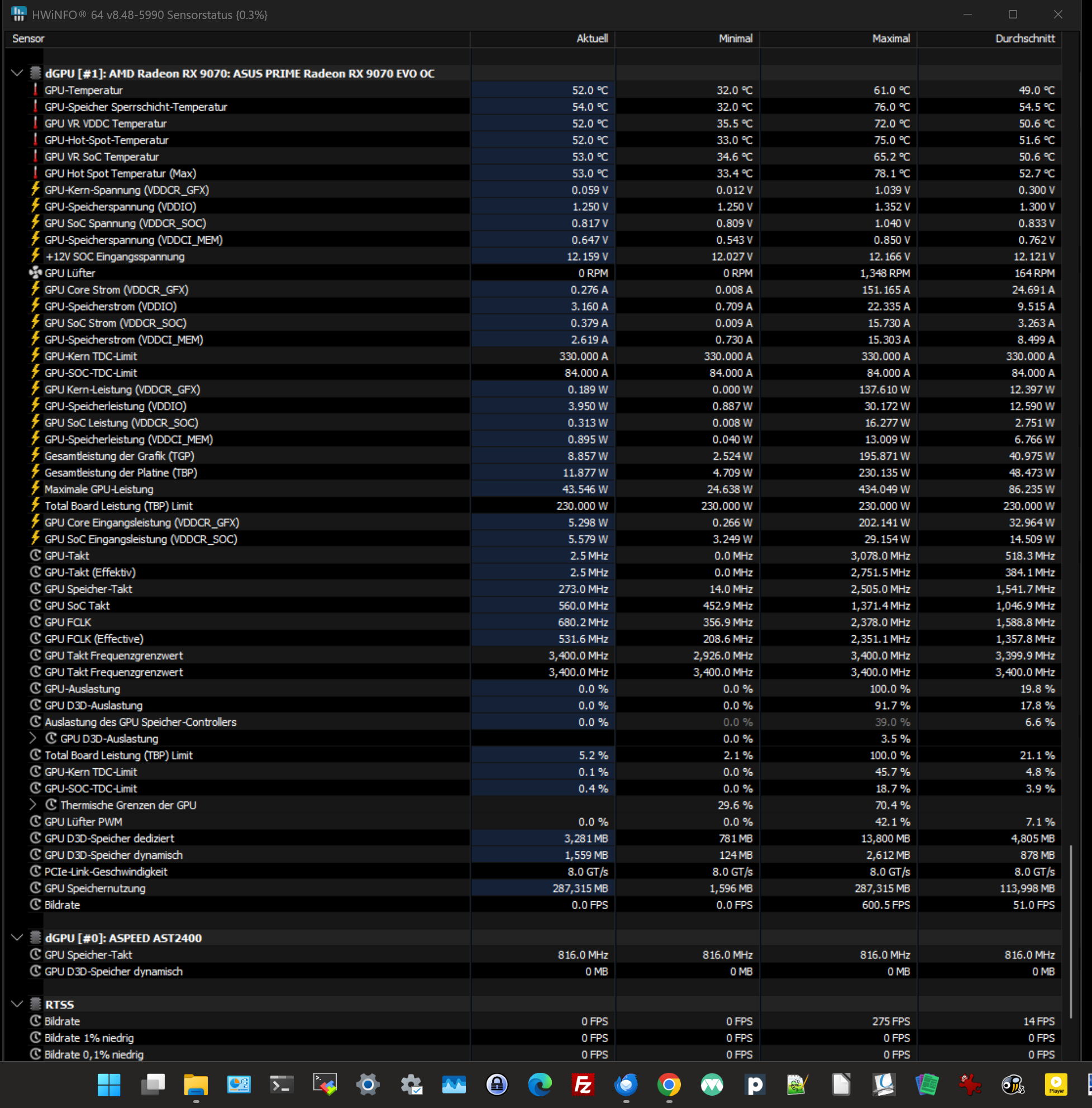Open the yellow Player app in the taskbar
The width and height of the screenshot is (1092, 1108).
[1056, 1085]
